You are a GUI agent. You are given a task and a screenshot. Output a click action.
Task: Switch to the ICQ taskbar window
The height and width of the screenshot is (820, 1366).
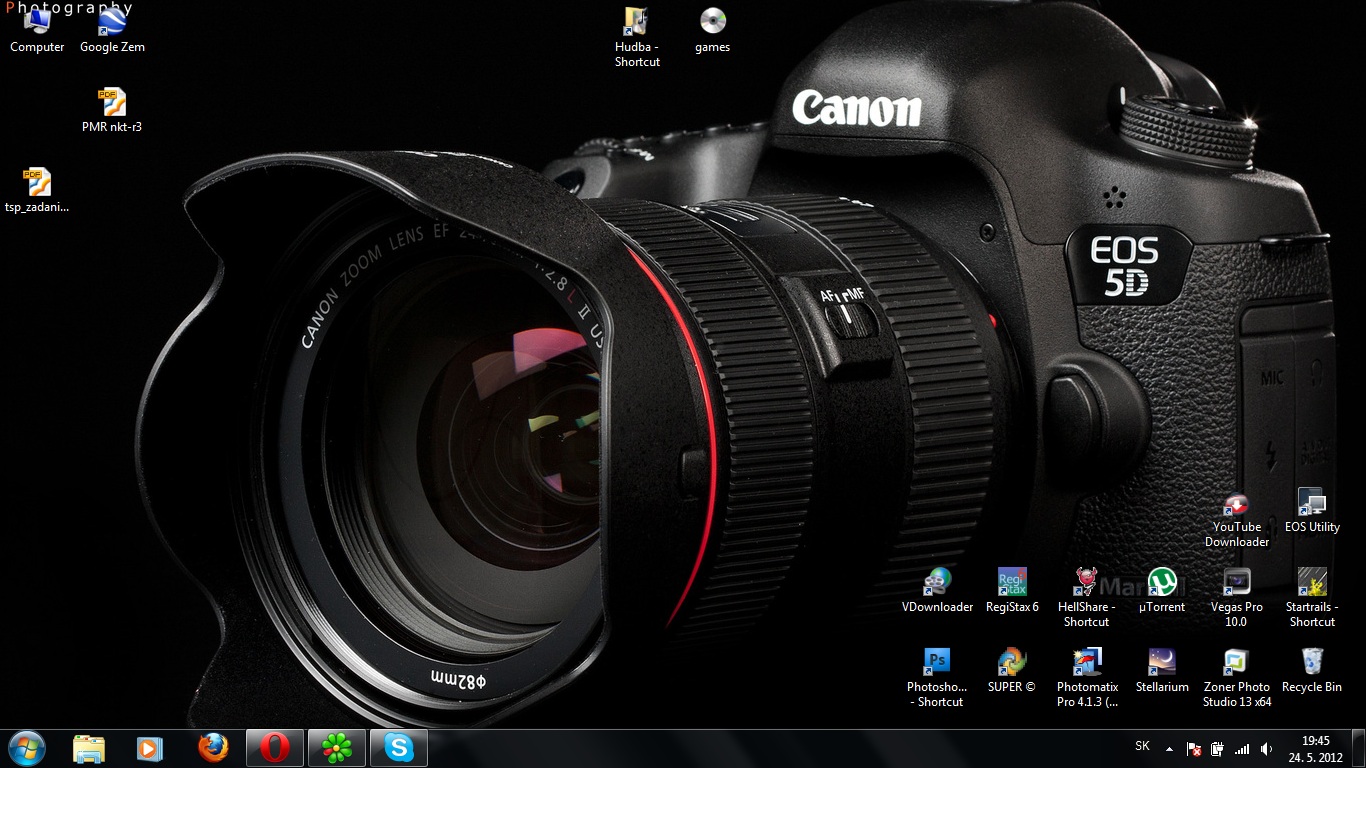pyautogui.click(x=337, y=748)
